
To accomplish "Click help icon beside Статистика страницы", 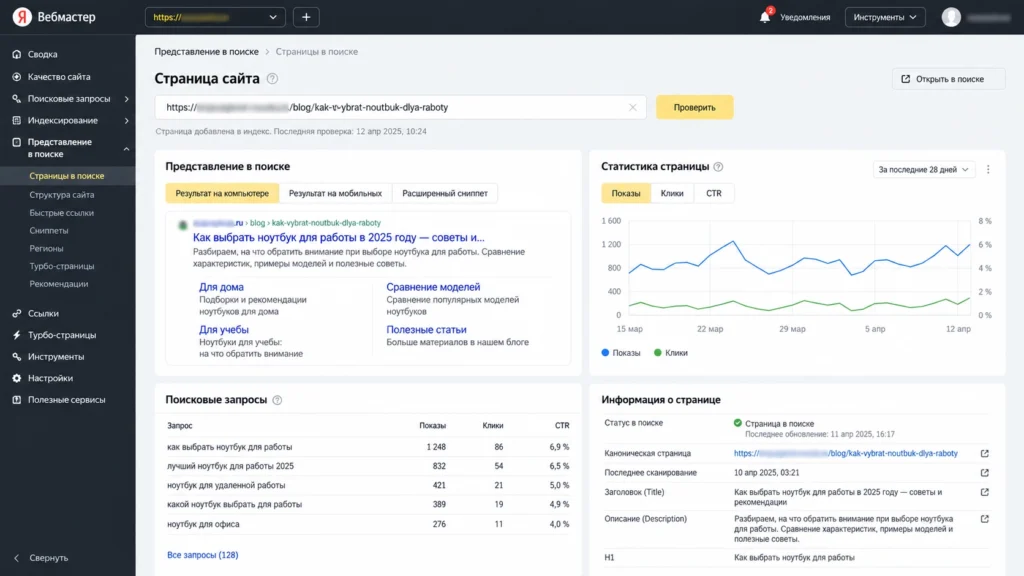I will pyautogui.click(x=718, y=167).
